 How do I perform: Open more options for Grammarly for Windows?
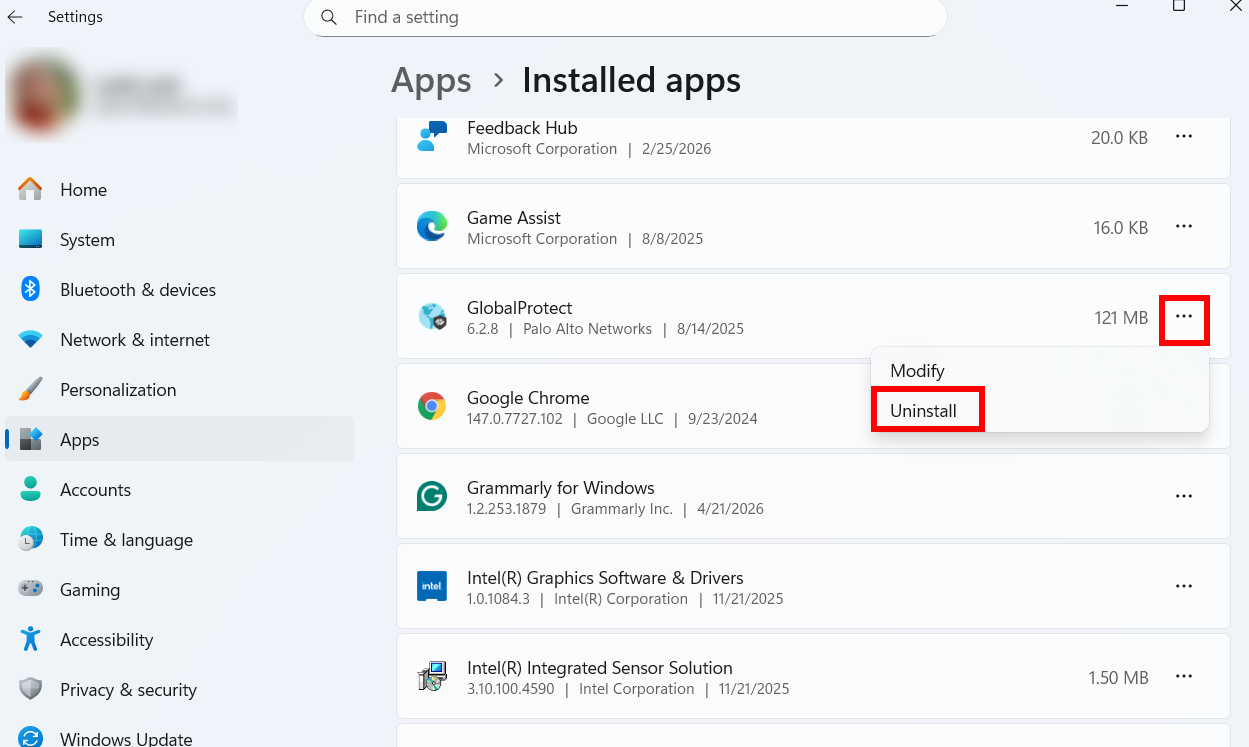coord(1184,496)
